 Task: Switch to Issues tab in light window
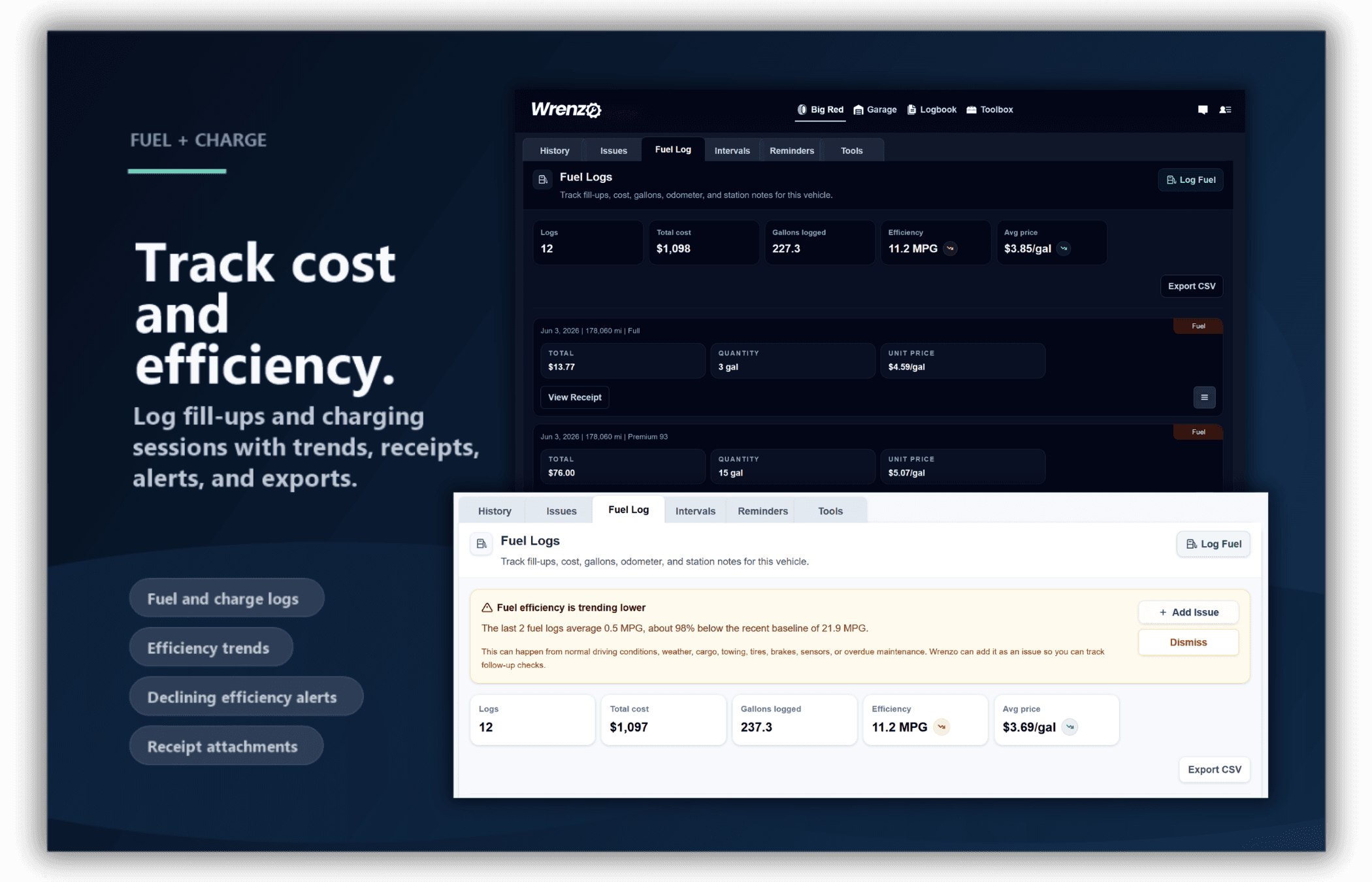561,511
